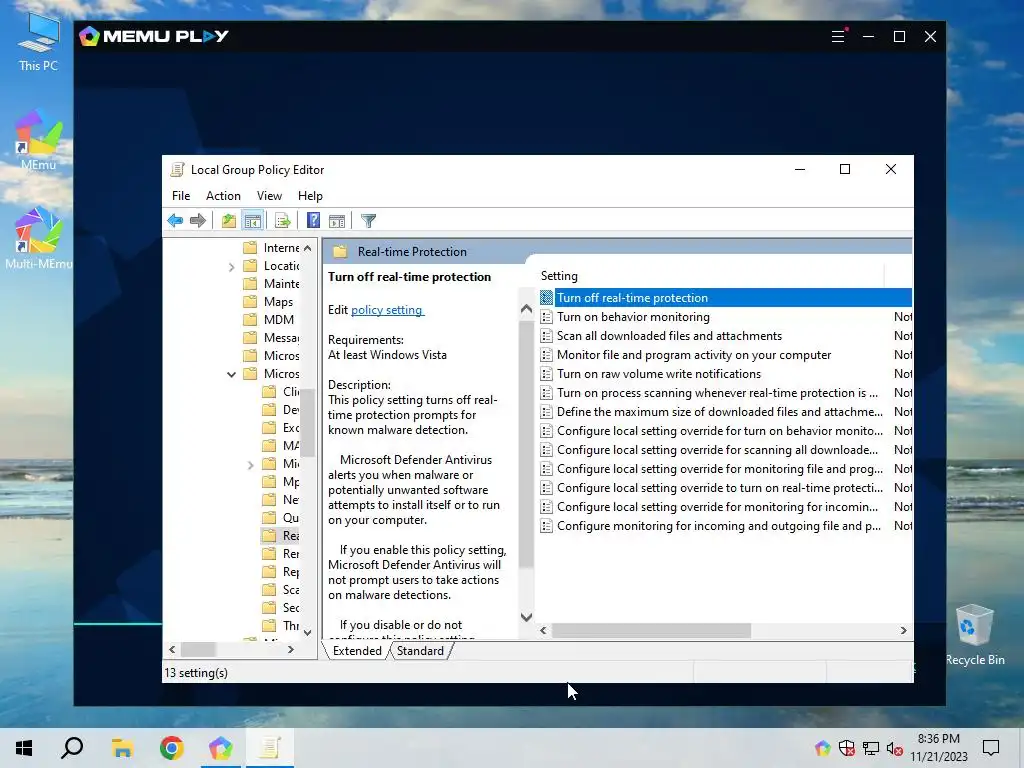Select Turn on process scanning setting
This screenshot has width=1024, height=768.
click(x=726, y=392)
